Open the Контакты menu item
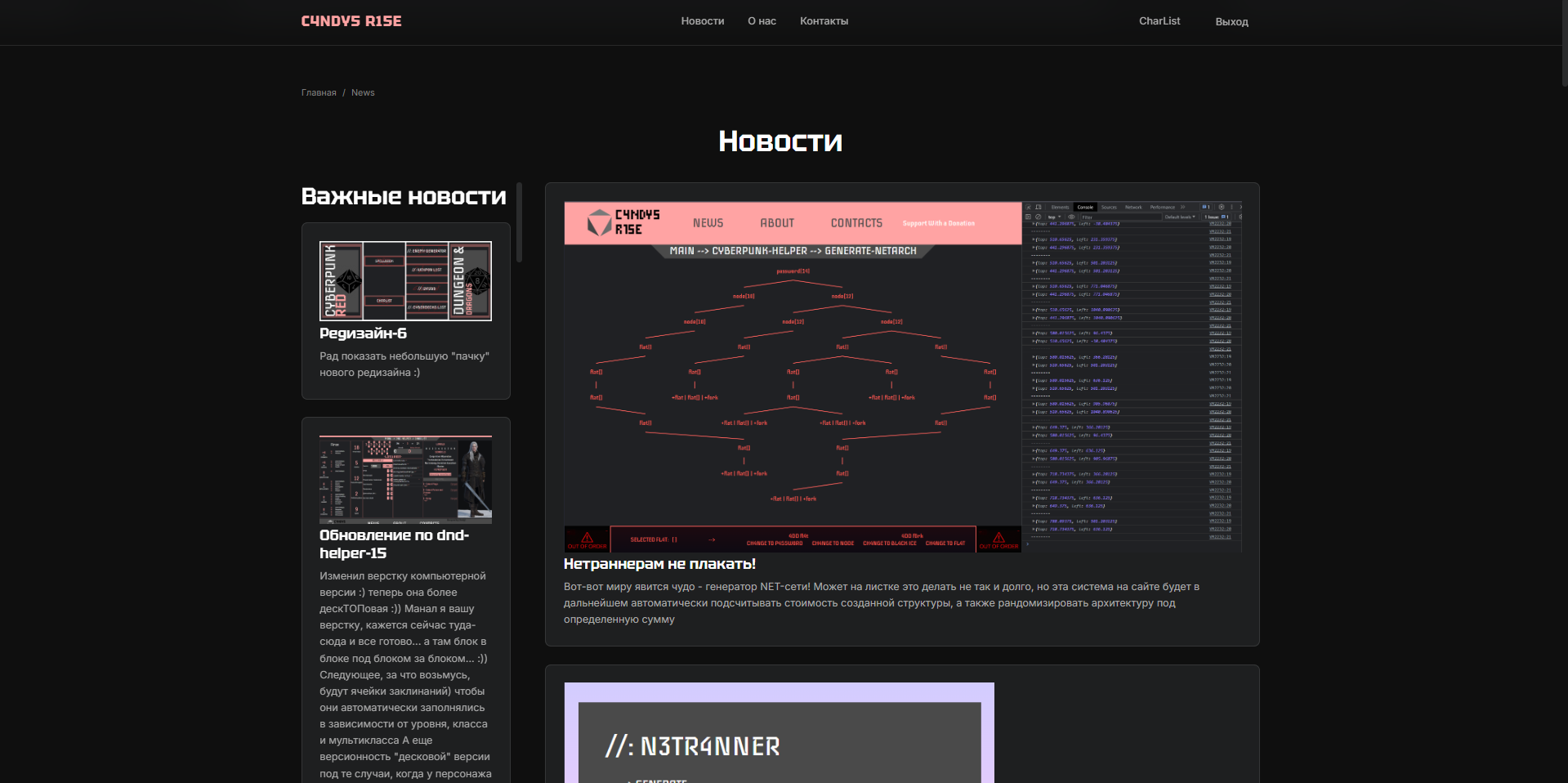This screenshot has height=783, width=1568. [824, 21]
